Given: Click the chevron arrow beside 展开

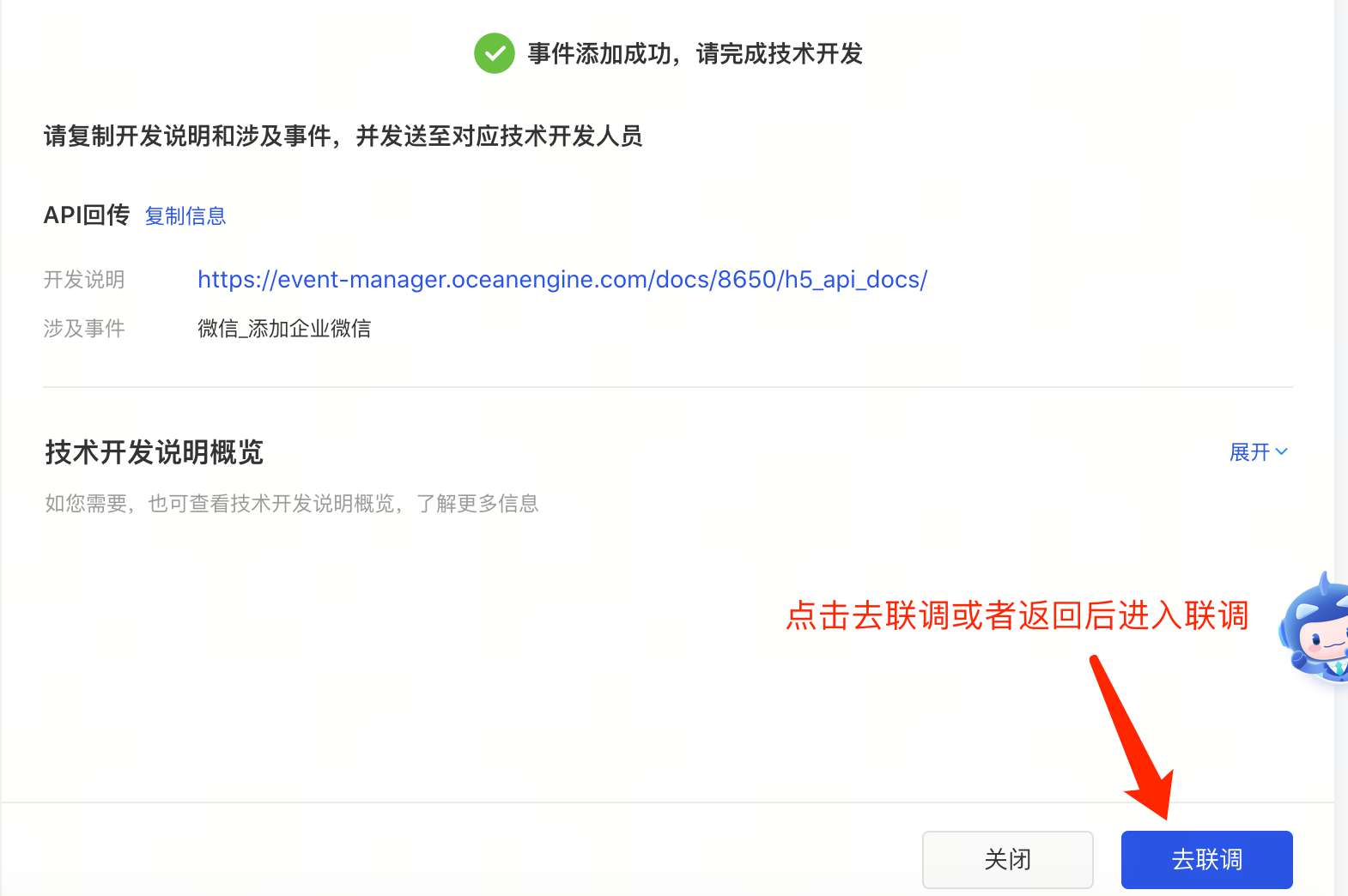Looking at the screenshot, I should 1282,451.
